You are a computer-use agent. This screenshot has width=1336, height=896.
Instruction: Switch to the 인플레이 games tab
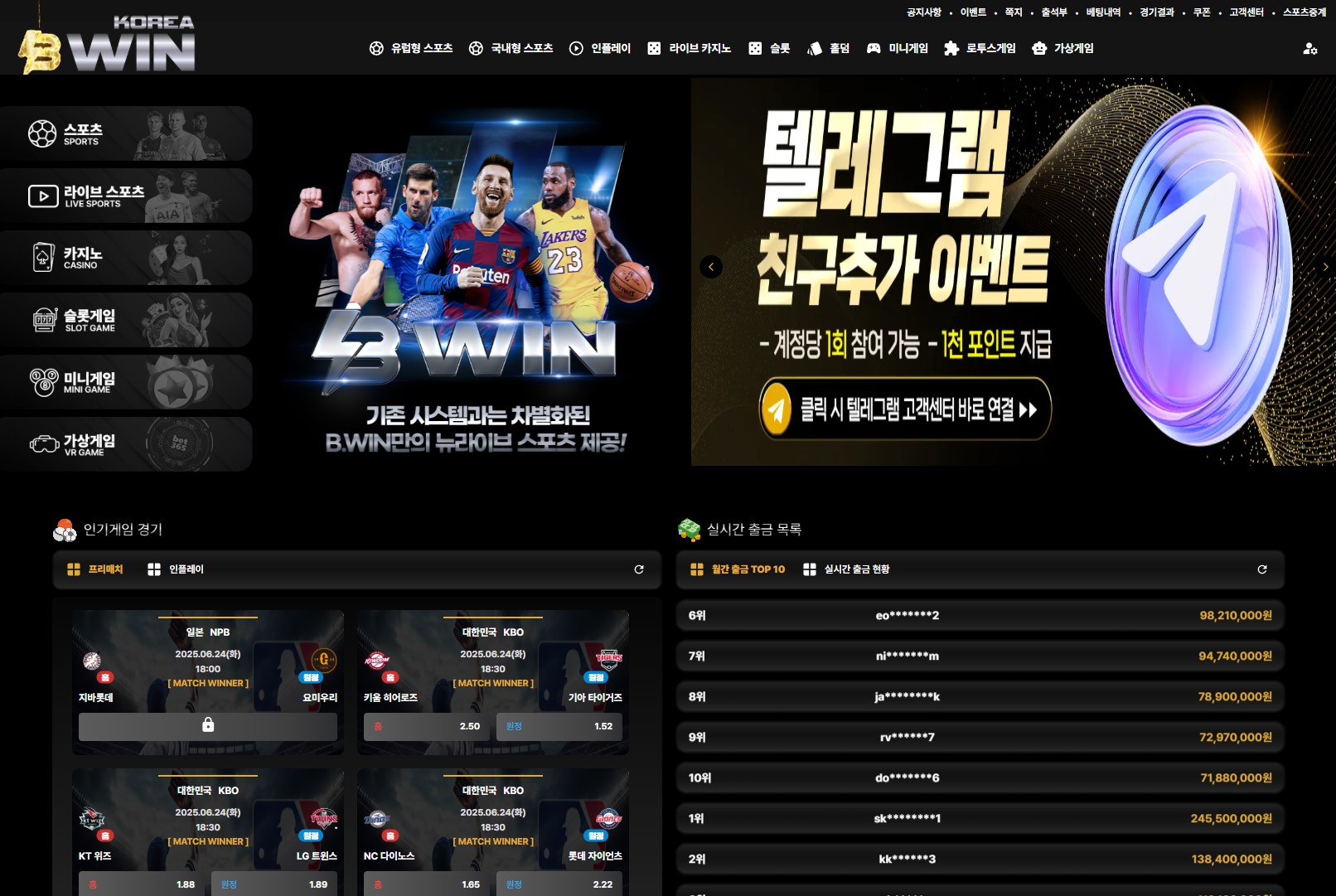click(x=176, y=569)
